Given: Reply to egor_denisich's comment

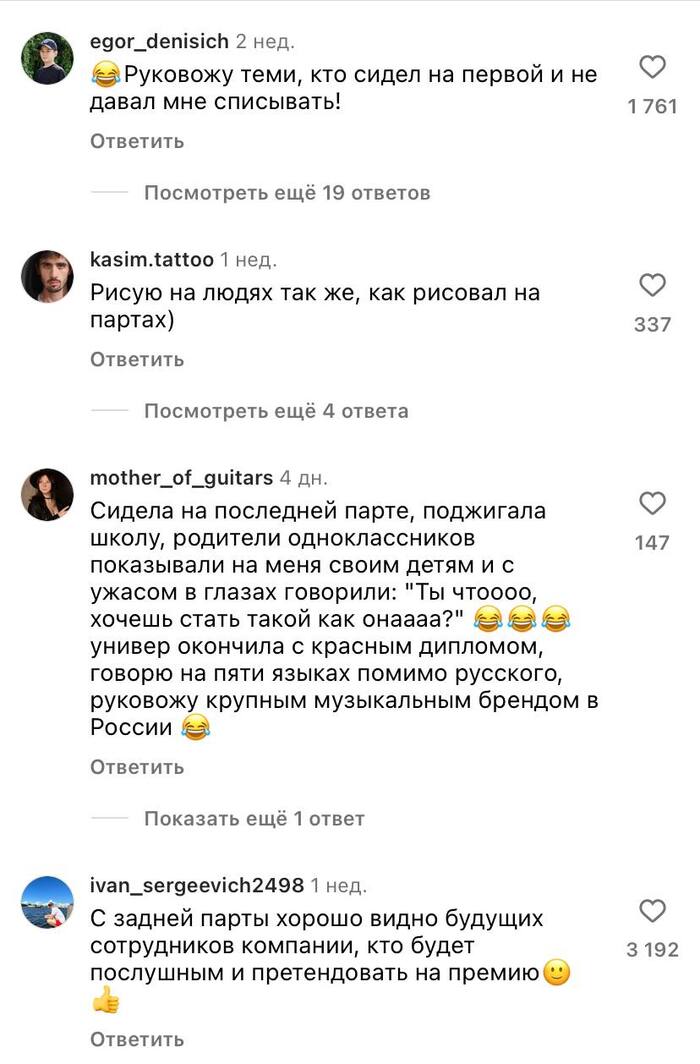Looking at the screenshot, I should tap(137, 141).
